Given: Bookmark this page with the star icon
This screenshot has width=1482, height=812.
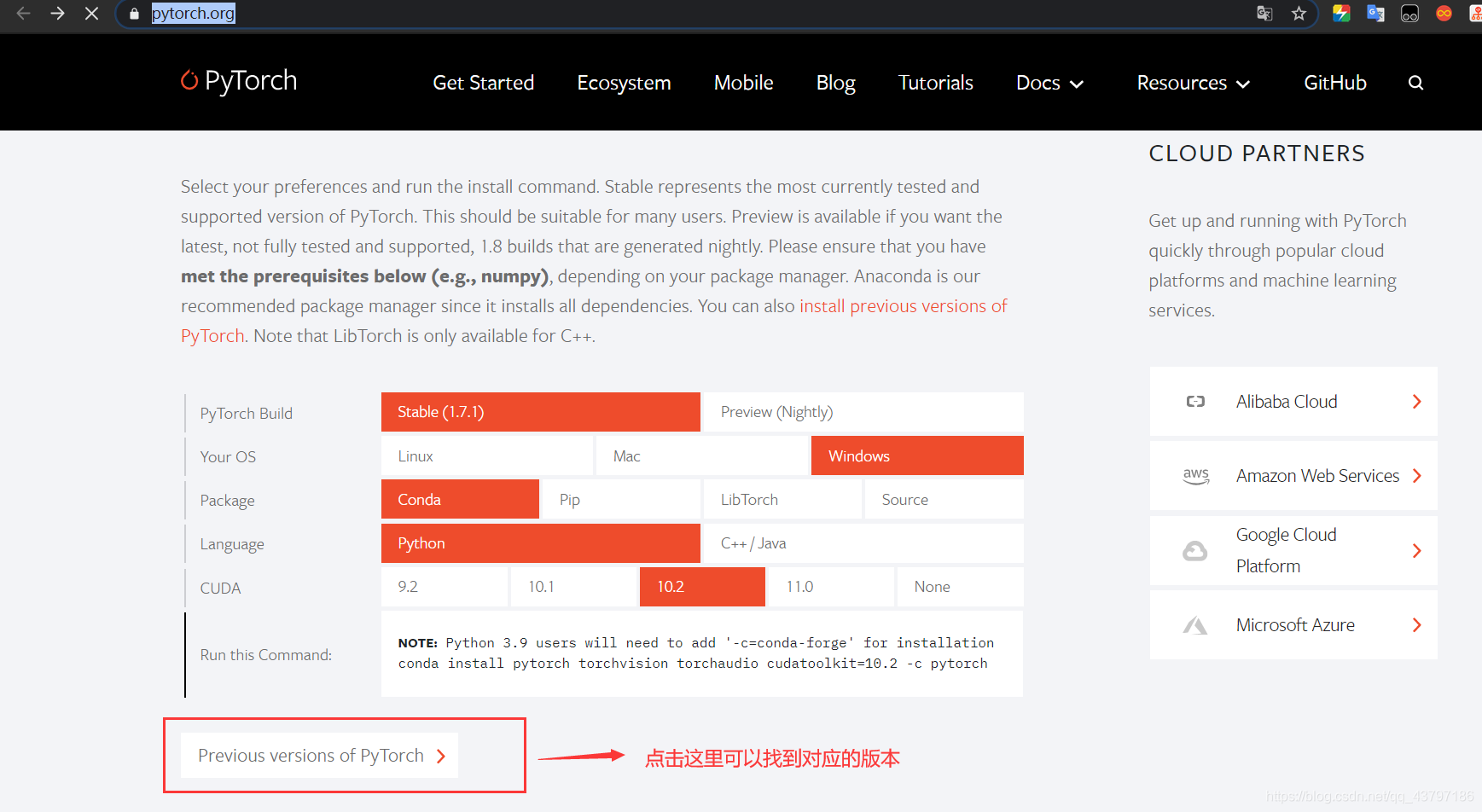Looking at the screenshot, I should point(1299,13).
